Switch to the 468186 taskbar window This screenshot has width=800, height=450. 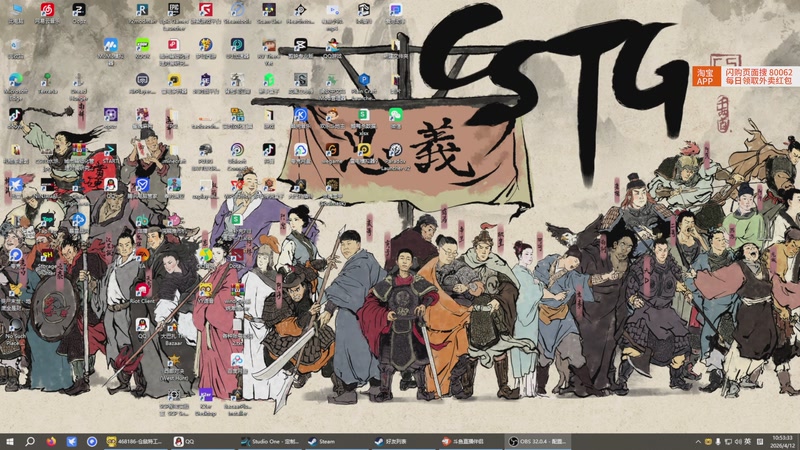pyautogui.click(x=135, y=441)
